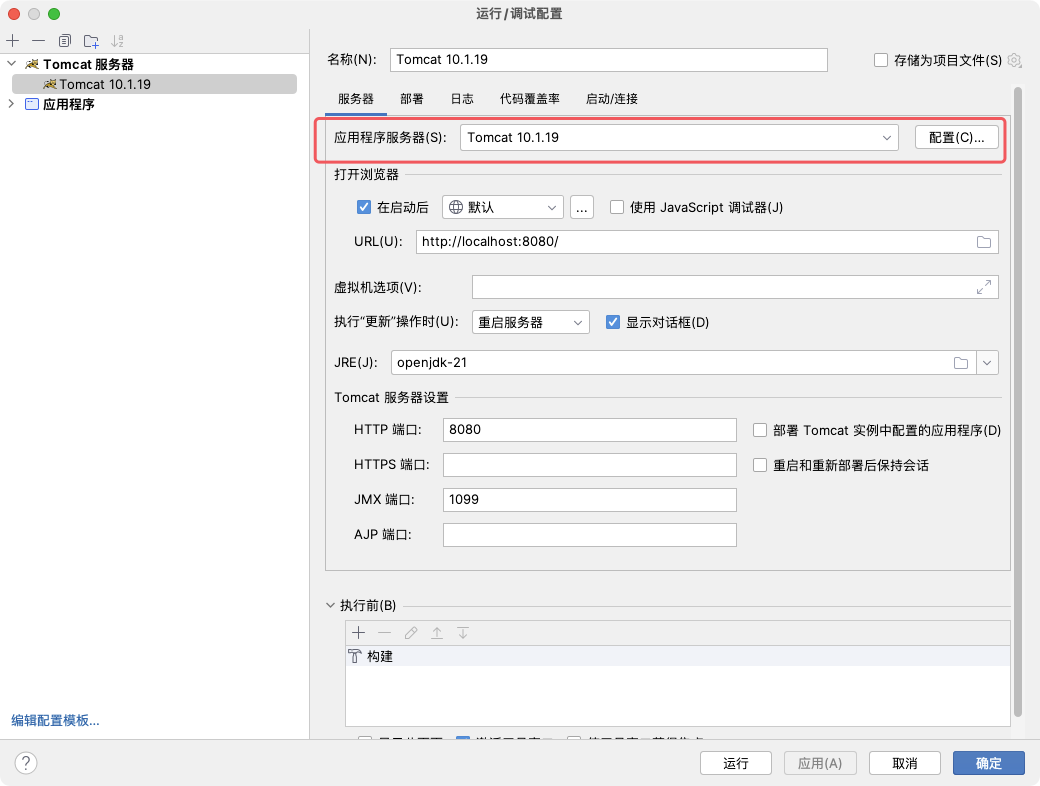The width and height of the screenshot is (1040, 786).
Task: Enable 重启和重新部署后保持会话
Action: click(760, 466)
